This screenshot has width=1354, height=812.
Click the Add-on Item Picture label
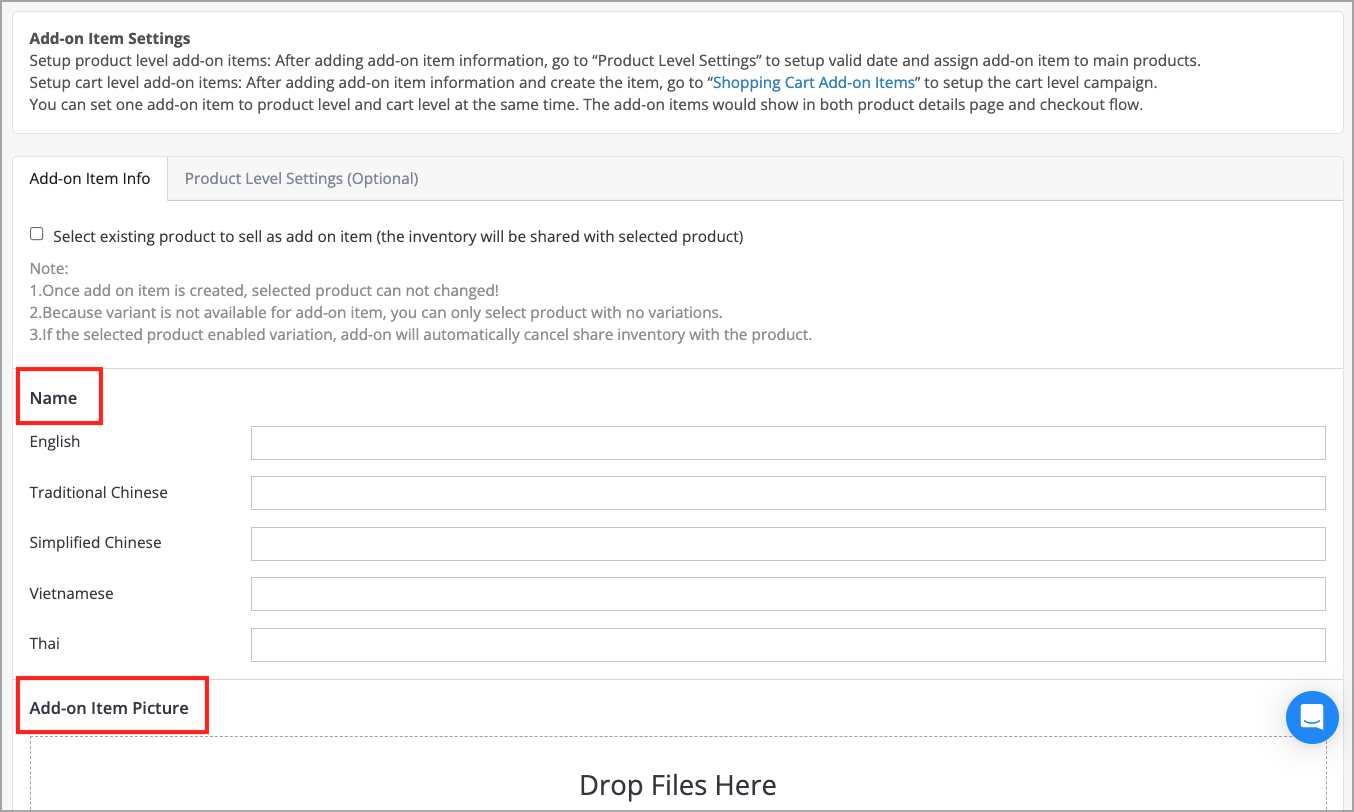pyautogui.click(x=109, y=706)
